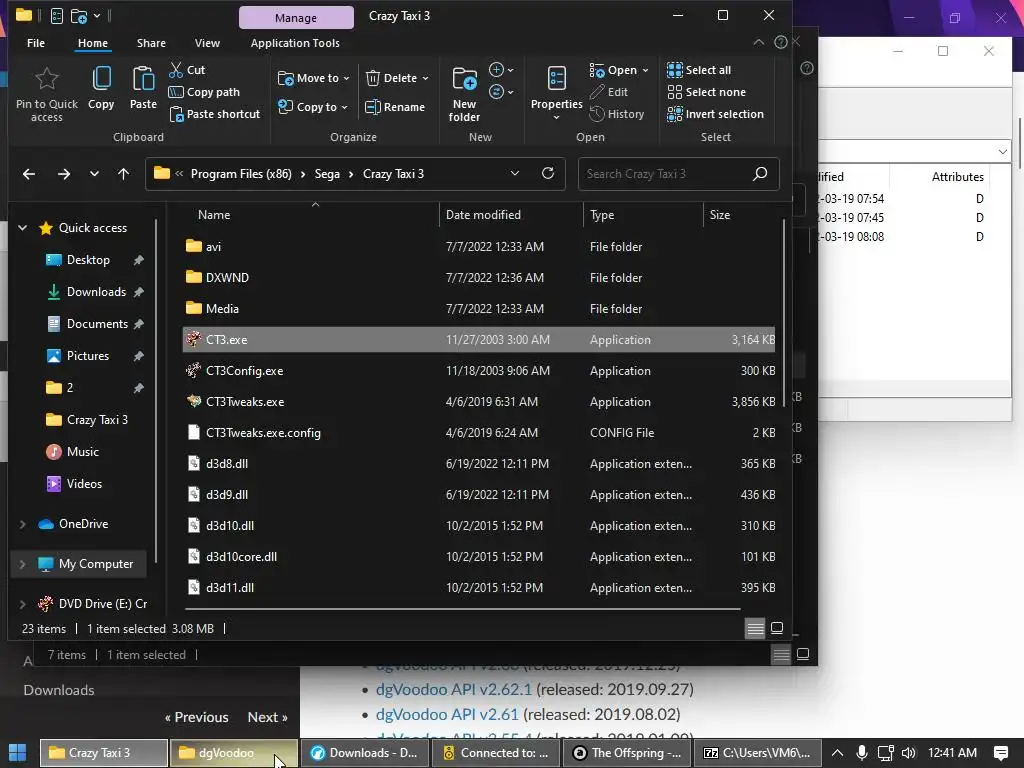Switch to the View ribbon tab
This screenshot has width=1024, height=768.
[x=207, y=43]
